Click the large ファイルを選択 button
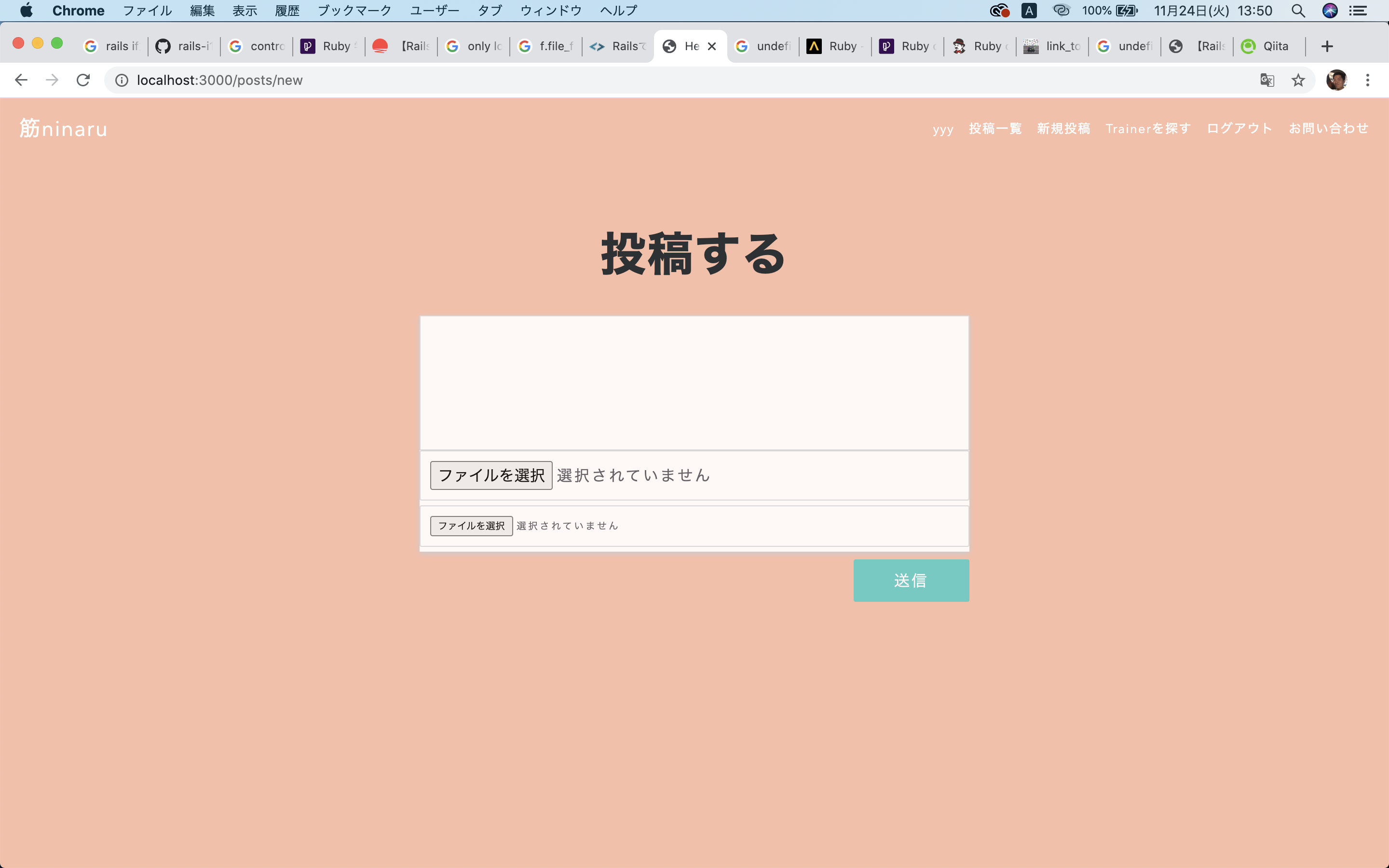The image size is (1389, 868). (x=491, y=475)
